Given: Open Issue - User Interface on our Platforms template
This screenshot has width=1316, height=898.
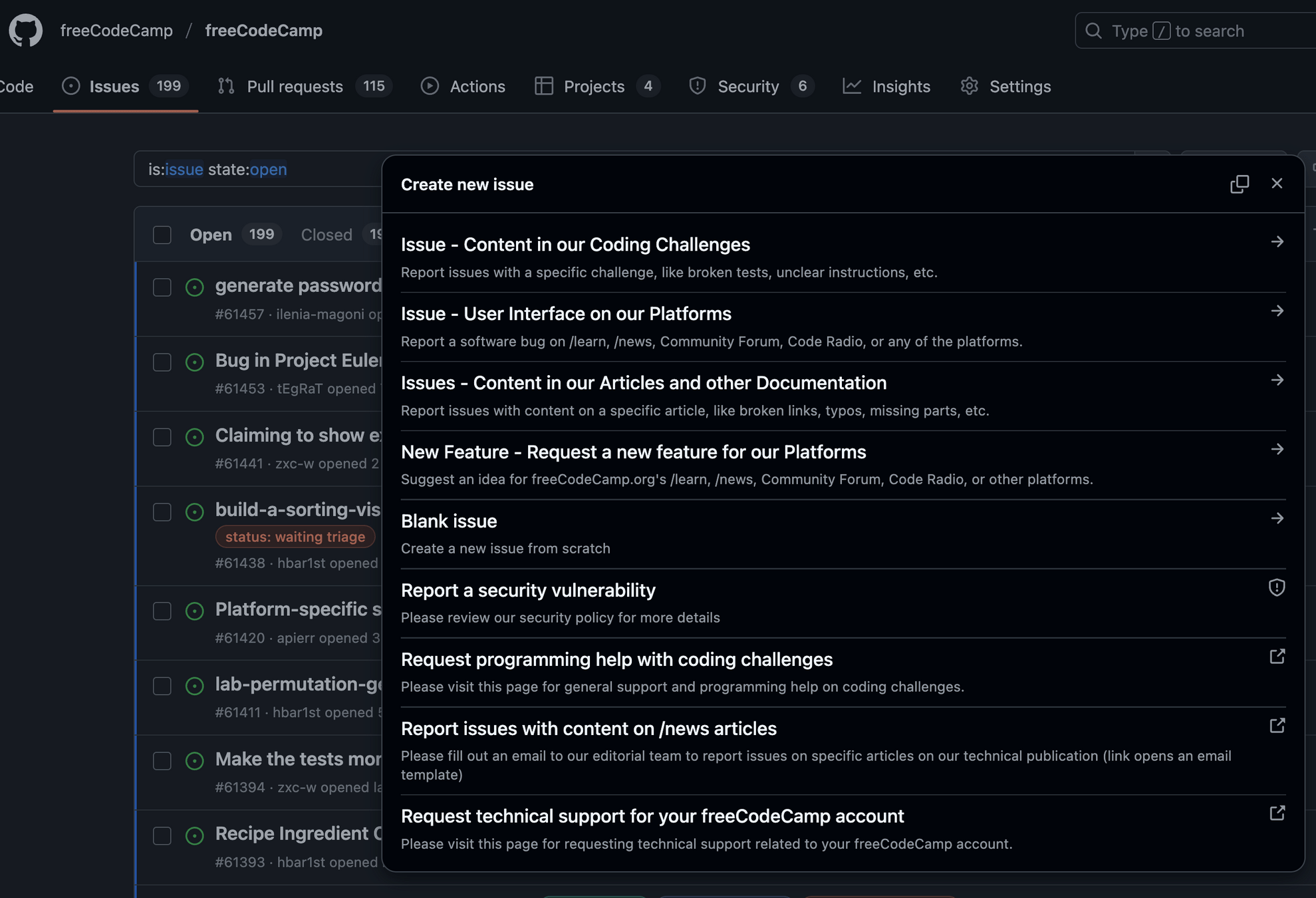Looking at the screenshot, I should 566,313.
